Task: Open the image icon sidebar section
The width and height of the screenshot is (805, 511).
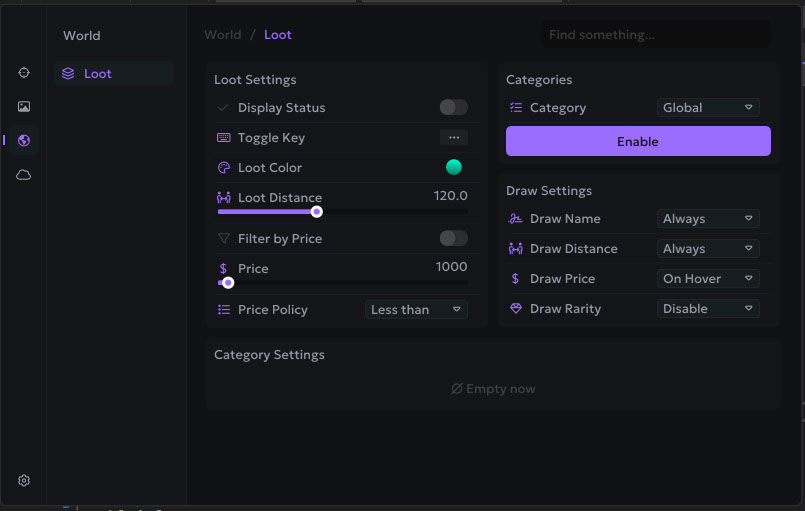Action: [24, 106]
